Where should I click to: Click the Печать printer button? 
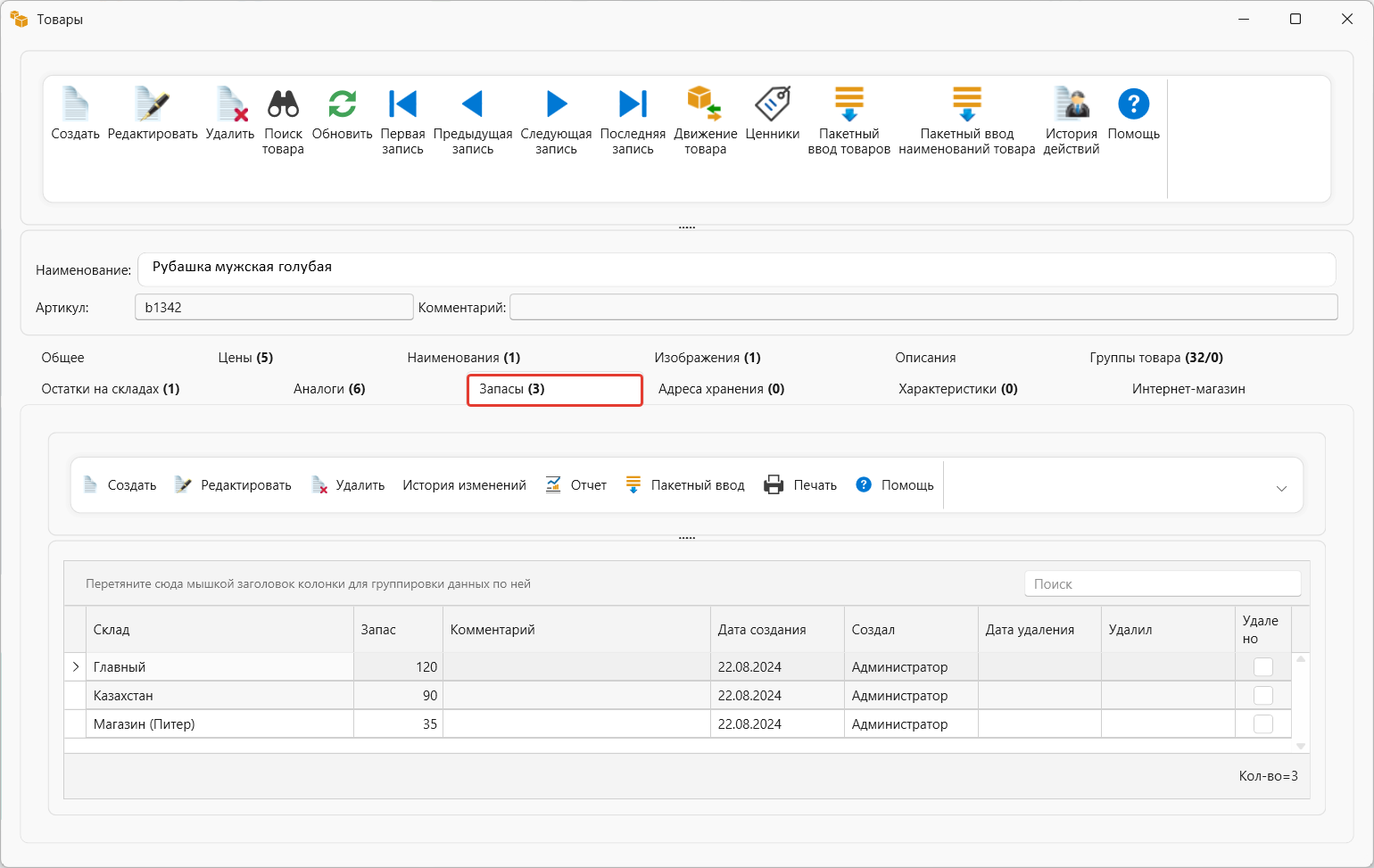tap(800, 485)
